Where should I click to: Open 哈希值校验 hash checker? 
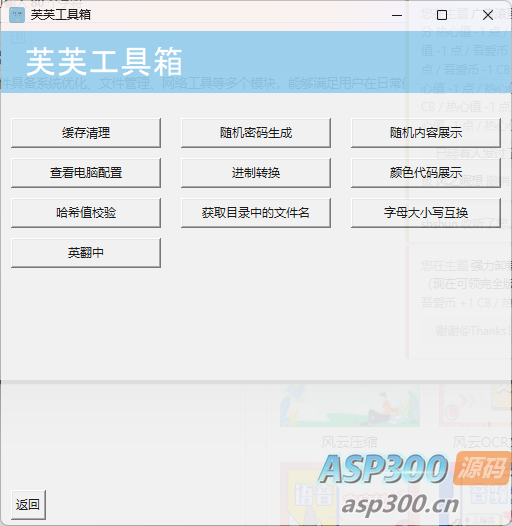pyautogui.click(x=86, y=213)
